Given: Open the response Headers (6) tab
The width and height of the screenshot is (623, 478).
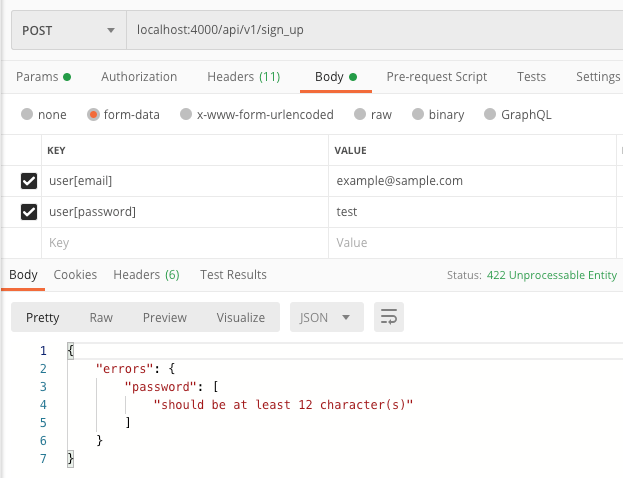Looking at the screenshot, I should [146, 275].
